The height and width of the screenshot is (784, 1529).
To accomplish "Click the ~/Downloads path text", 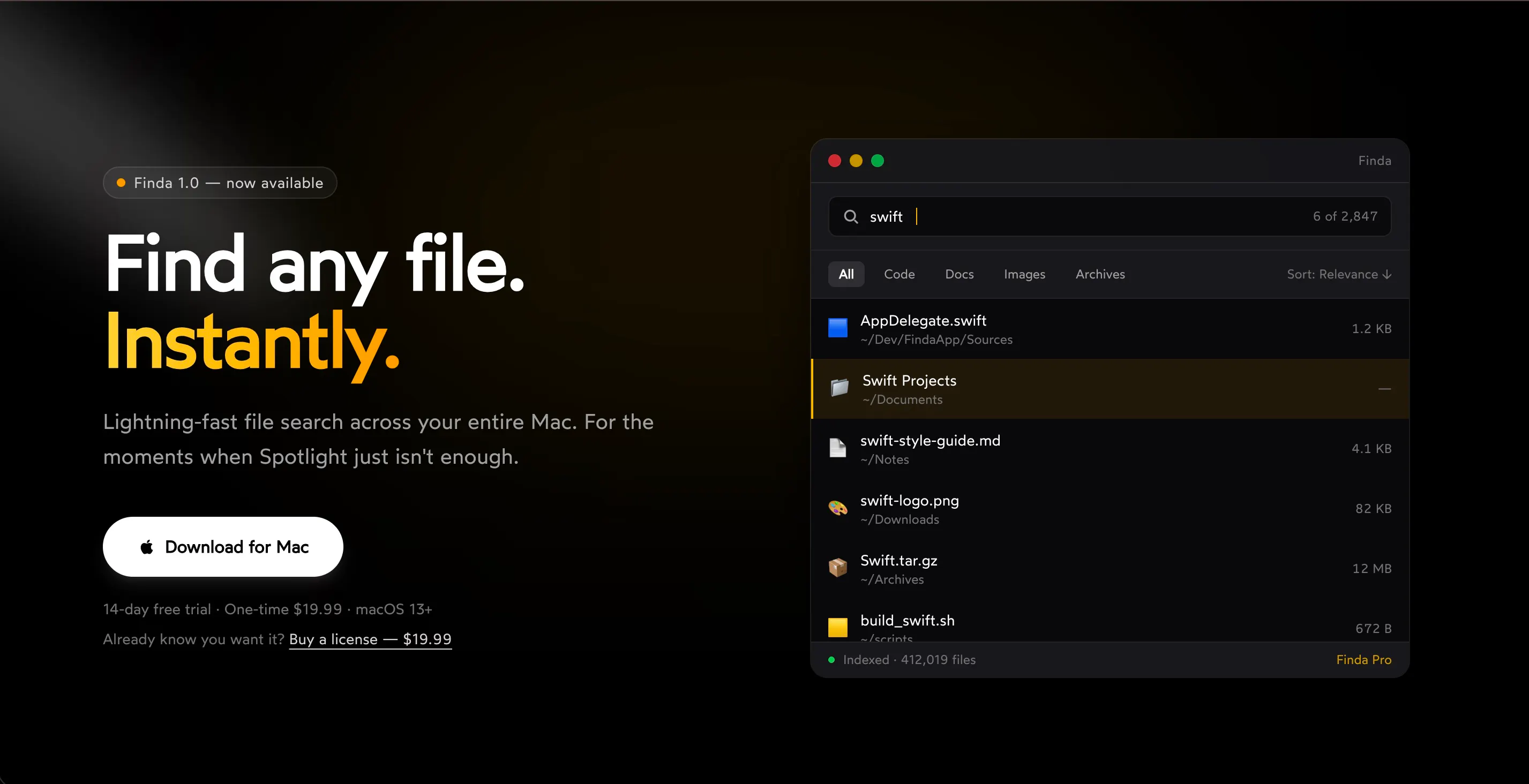I will tap(900, 519).
